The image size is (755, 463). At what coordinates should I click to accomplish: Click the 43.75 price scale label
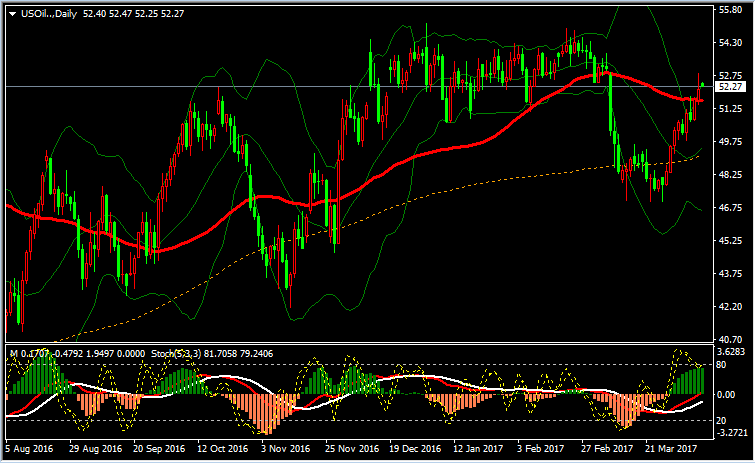click(730, 273)
